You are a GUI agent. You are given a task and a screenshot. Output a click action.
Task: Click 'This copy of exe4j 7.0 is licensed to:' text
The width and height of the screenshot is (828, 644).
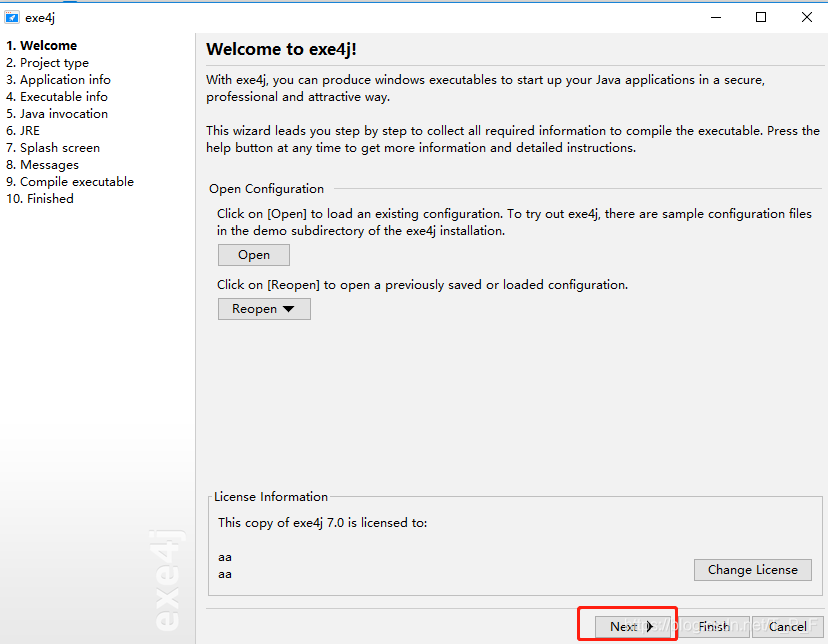pyautogui.click(x=323, y=523)
